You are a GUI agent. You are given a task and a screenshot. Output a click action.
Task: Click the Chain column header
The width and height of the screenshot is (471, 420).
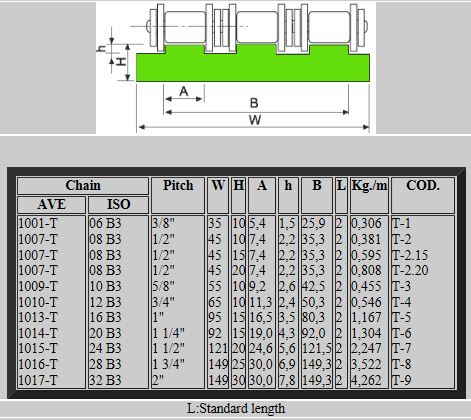pos(83,186)
